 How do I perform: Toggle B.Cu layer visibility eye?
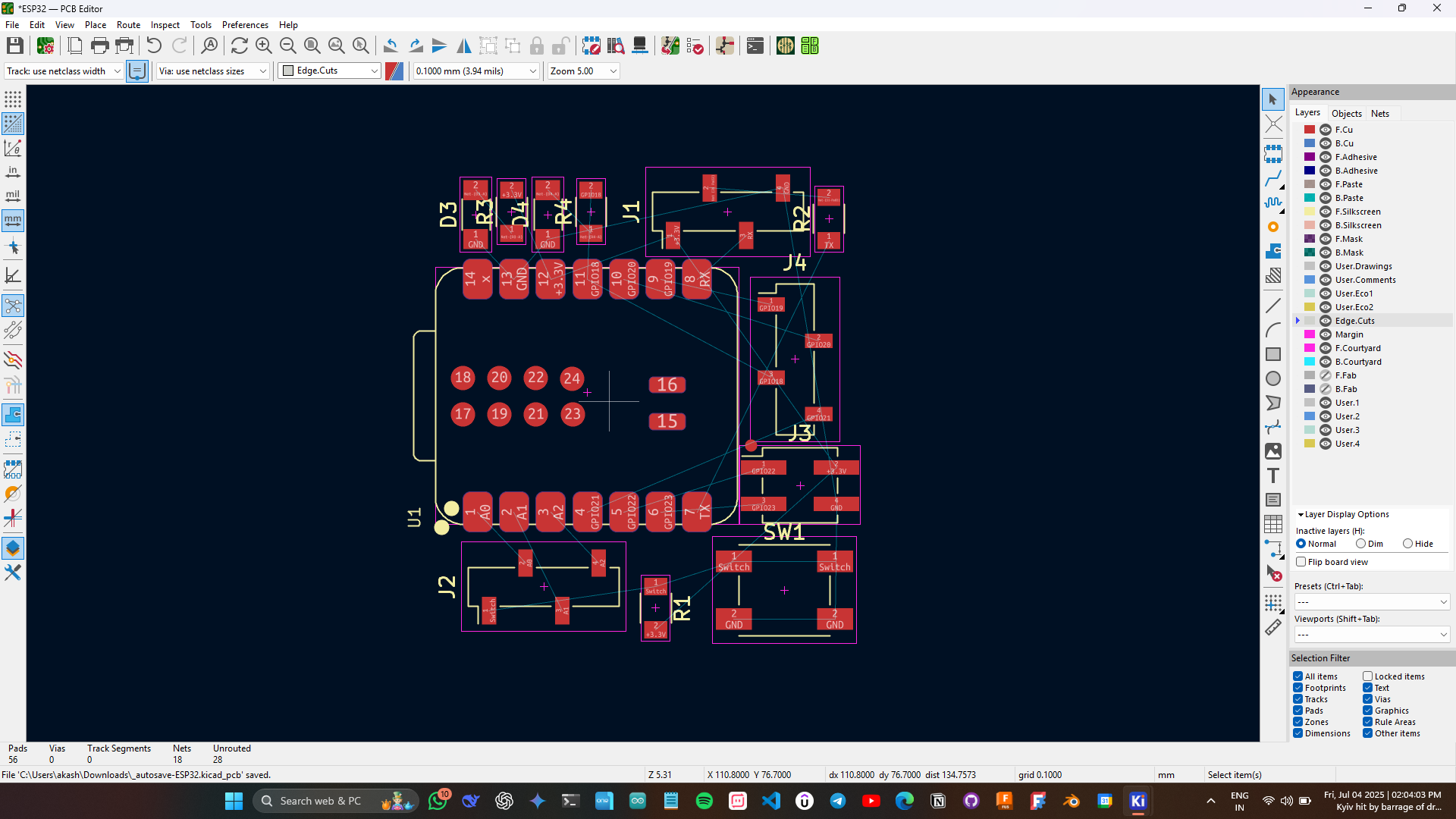pos(1326,143)
